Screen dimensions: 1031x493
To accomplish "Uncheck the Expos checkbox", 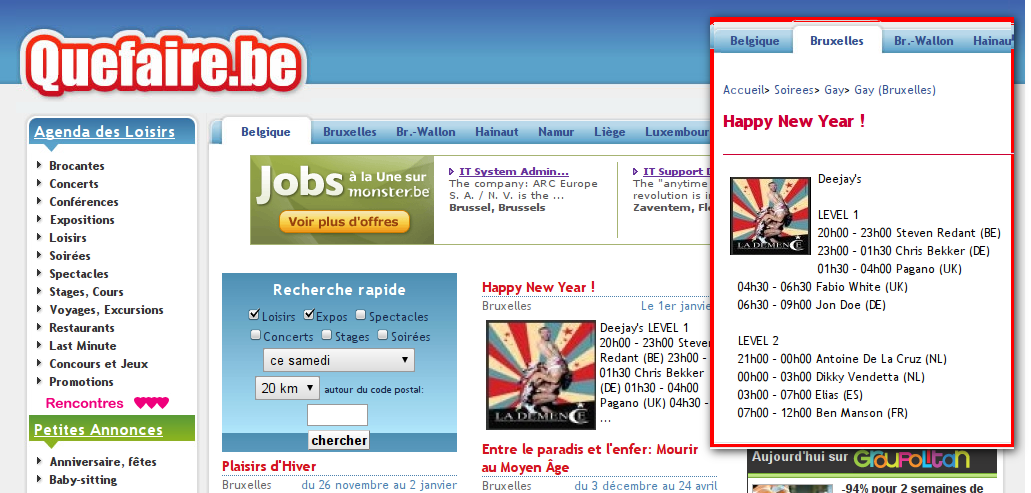I will 308,315.
